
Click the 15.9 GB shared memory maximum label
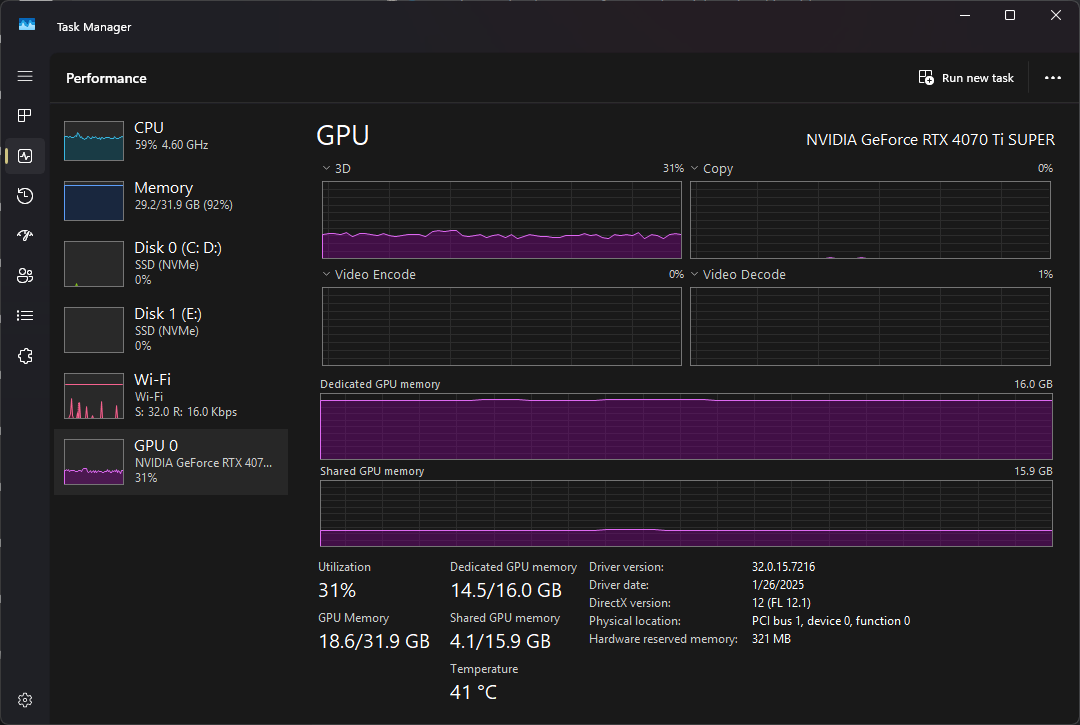coord(1033,471)
